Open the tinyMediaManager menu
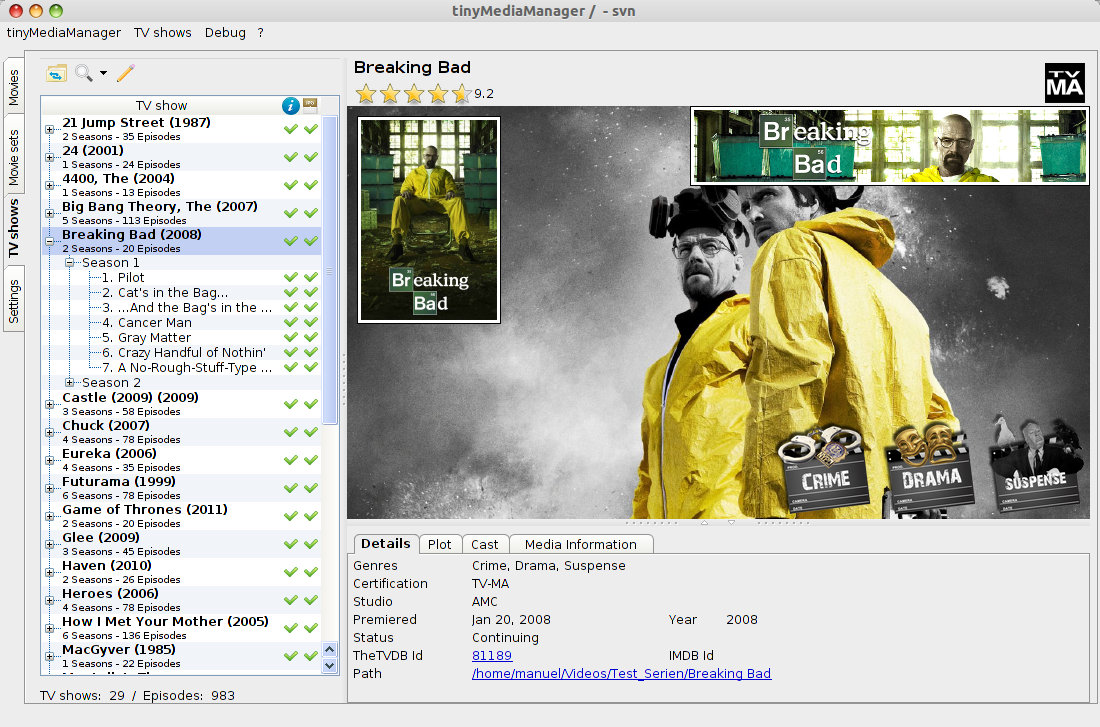This screenshot has width=1100, height=727. [x=64, y=32]
